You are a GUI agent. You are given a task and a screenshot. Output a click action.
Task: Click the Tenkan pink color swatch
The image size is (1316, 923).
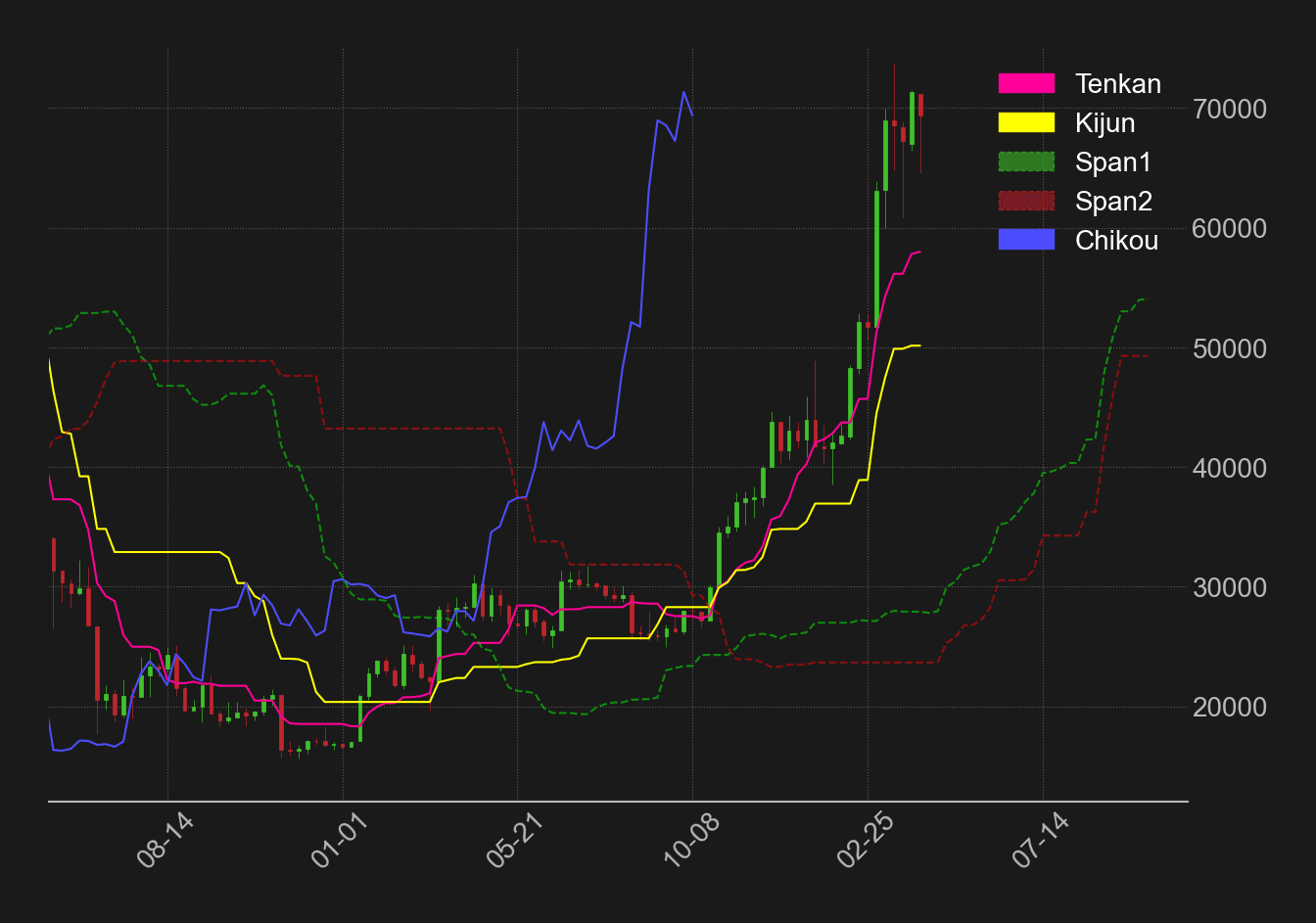point(1026,84)
